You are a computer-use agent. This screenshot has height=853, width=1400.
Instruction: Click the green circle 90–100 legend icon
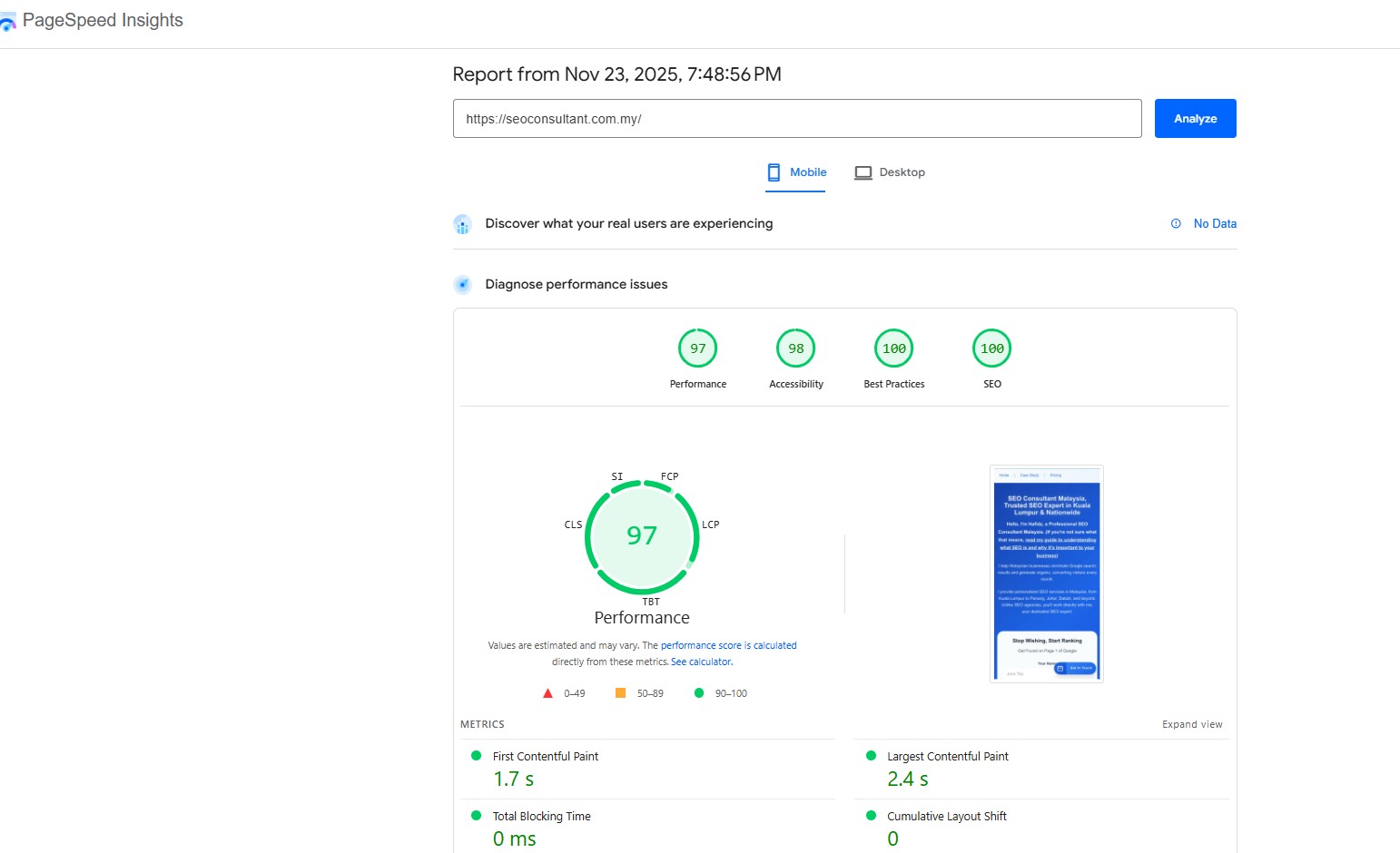pos(699,692)
